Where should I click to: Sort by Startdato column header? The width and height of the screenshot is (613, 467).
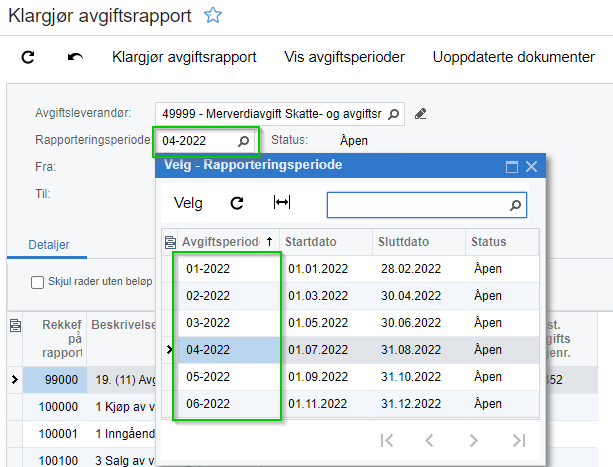coord(326,242)
